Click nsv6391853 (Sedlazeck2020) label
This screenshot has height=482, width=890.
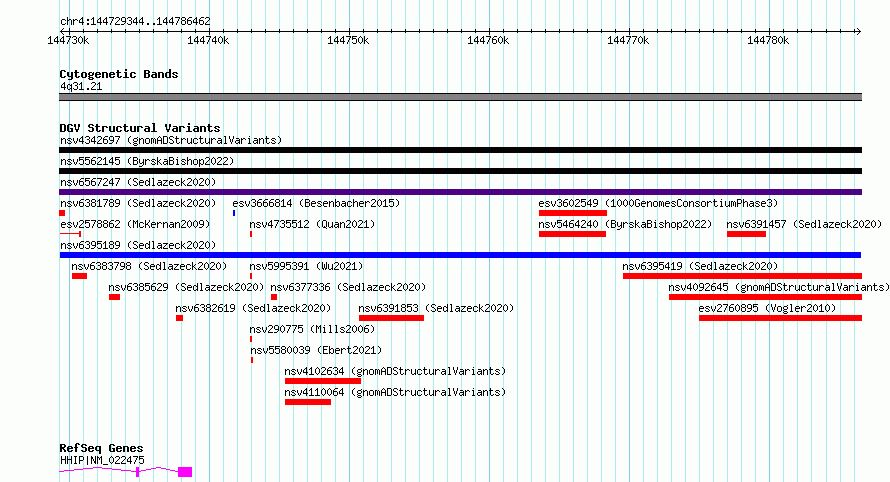436,308
